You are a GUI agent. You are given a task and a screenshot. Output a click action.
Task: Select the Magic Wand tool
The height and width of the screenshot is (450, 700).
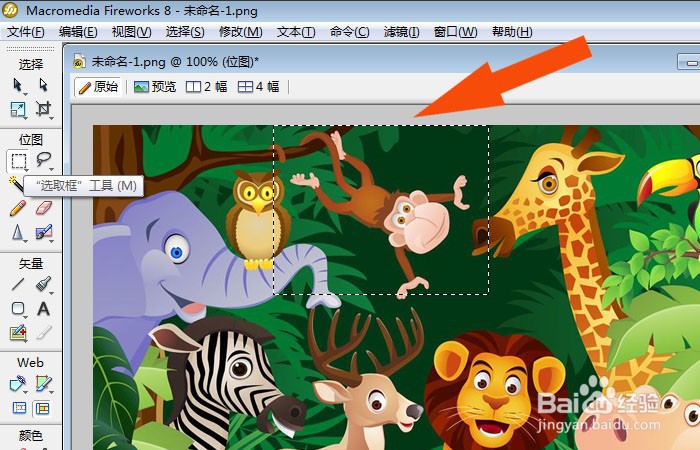(x=17, y=184)
